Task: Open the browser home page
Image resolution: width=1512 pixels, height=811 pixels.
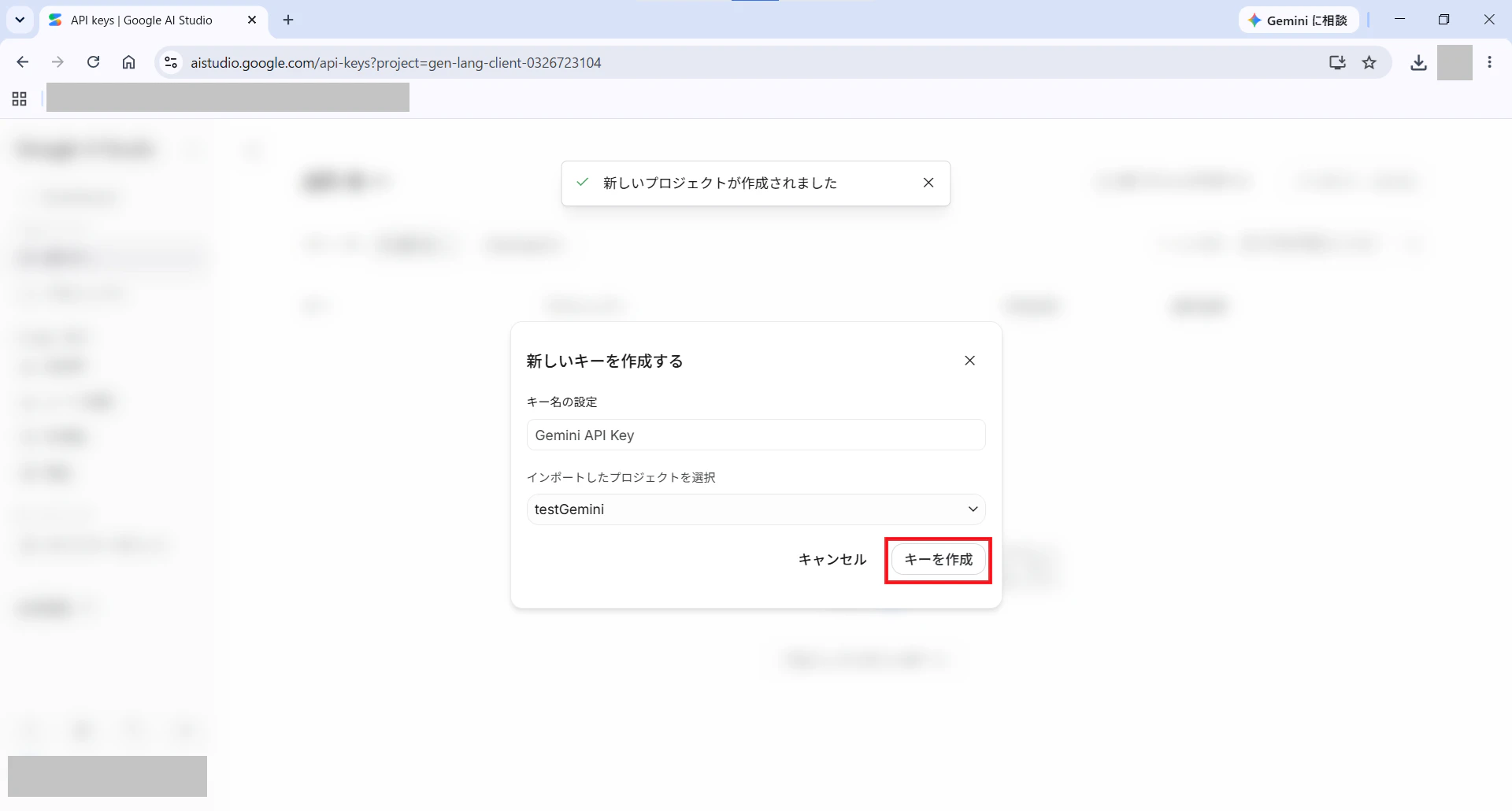Action: coord(128,62)
